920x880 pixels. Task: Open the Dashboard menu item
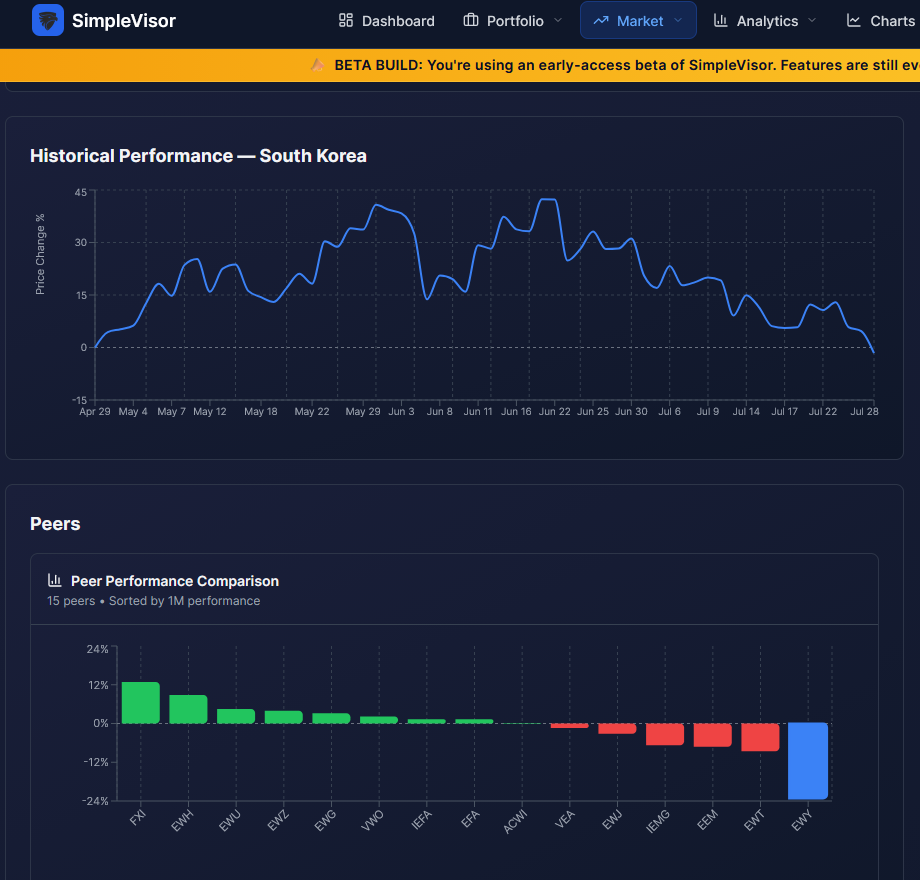[x=387, y=21]
